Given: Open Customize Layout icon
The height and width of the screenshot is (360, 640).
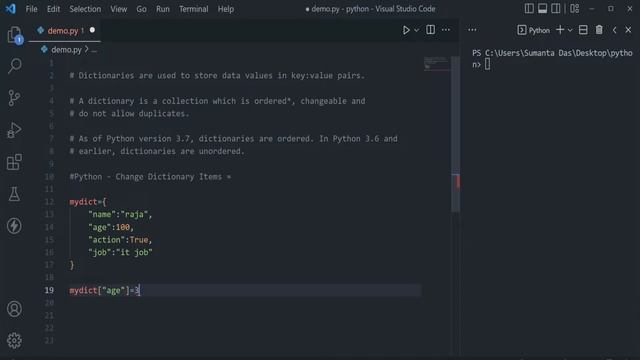Looking at the screenshot, I should 575,9.
